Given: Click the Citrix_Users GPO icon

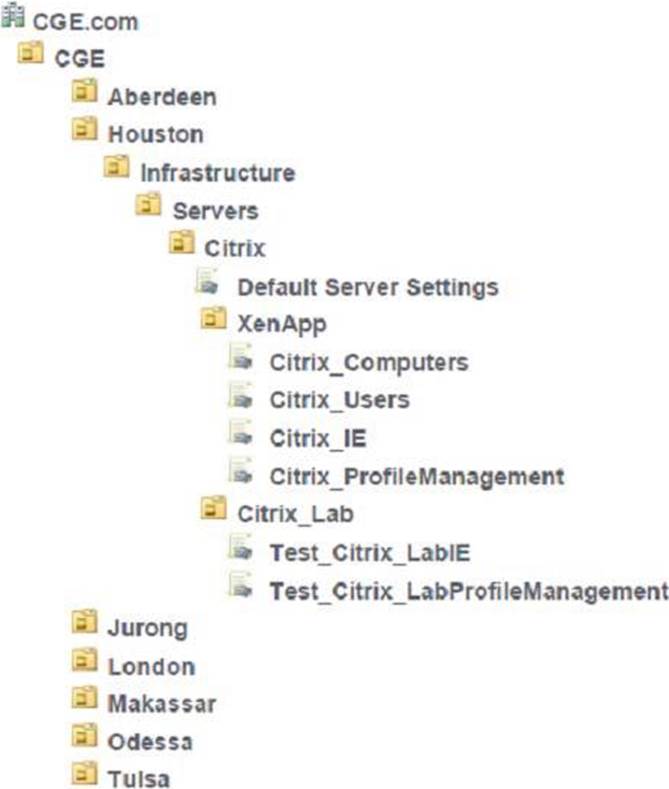Looking at the screenshot, I should click(x=243, y=399).
